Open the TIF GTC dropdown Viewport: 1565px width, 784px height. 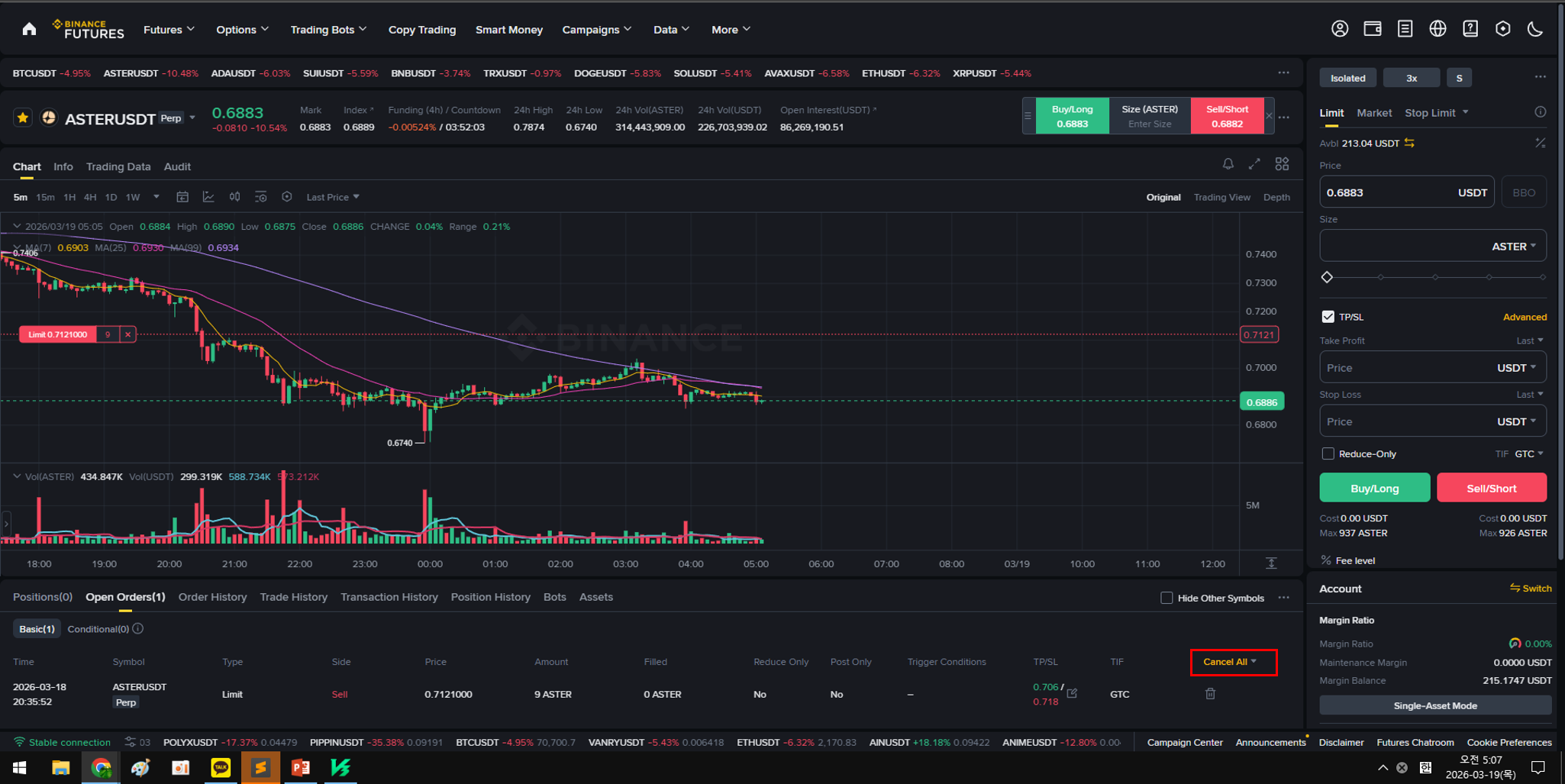point(1528,453)
